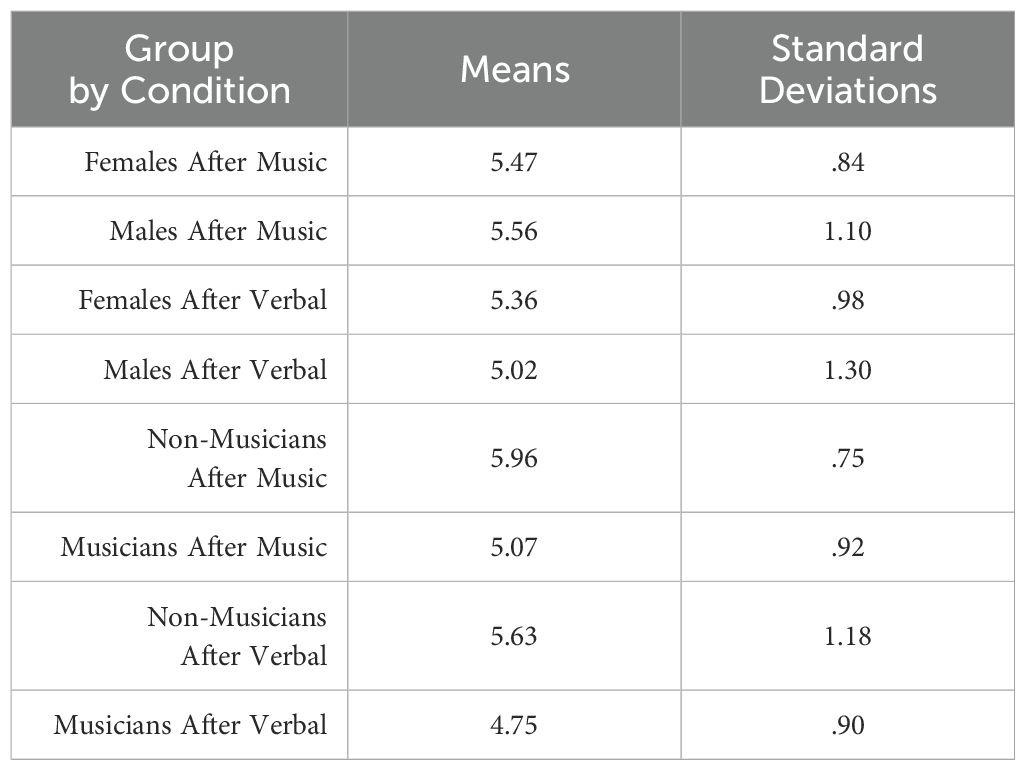Click the mean value 5.56

[514, 231]
